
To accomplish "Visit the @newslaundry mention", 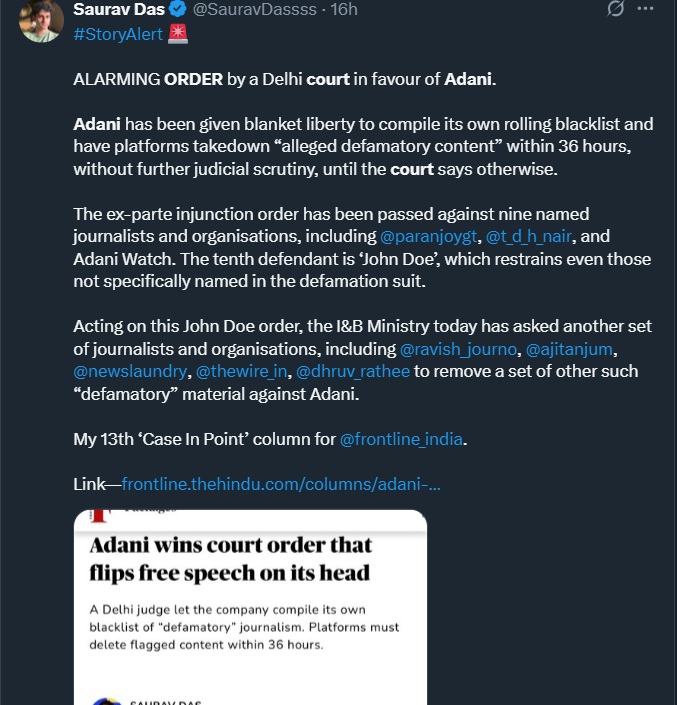I will pos(130,372).
